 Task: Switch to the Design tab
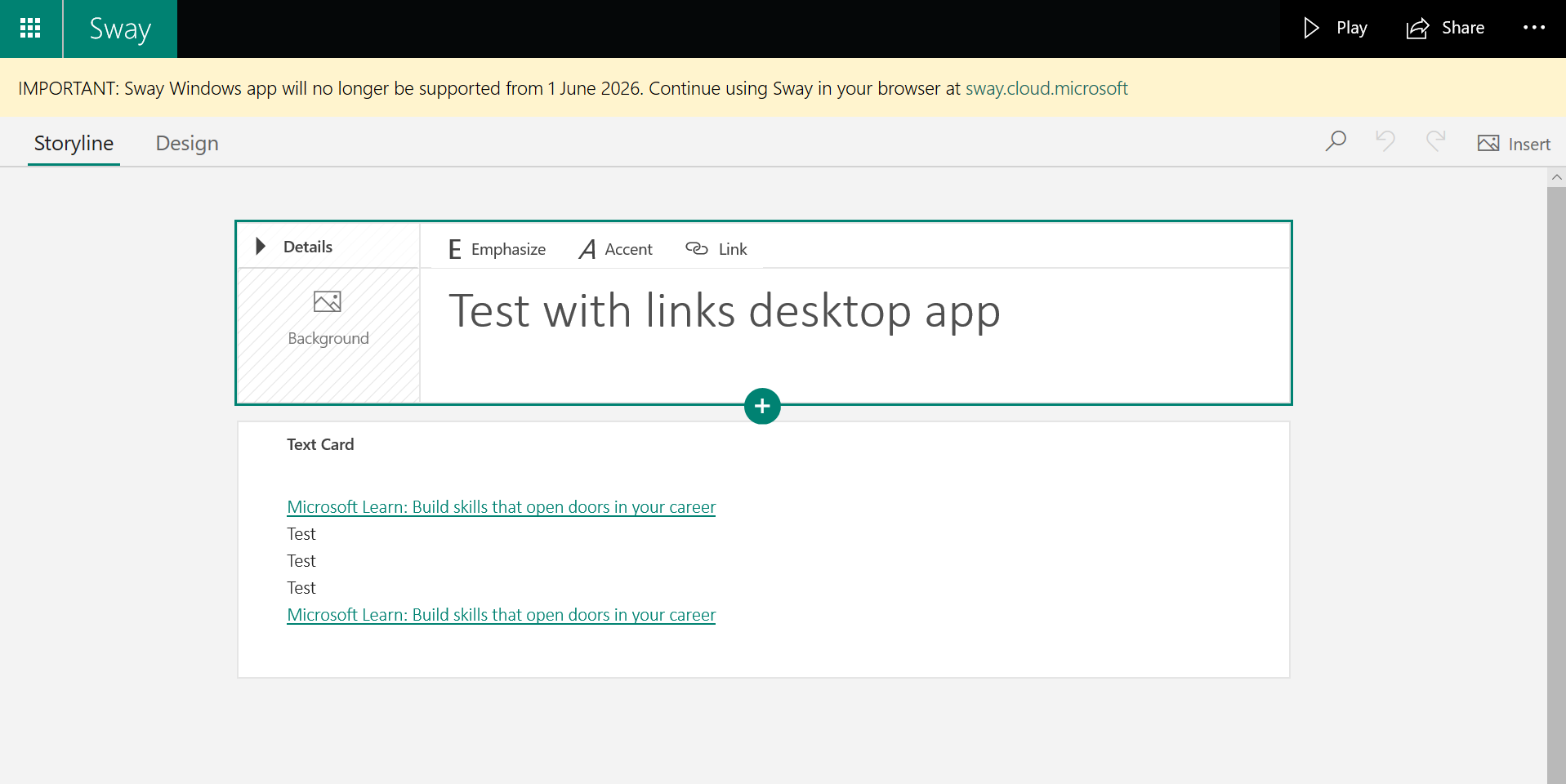coord(187,144)
